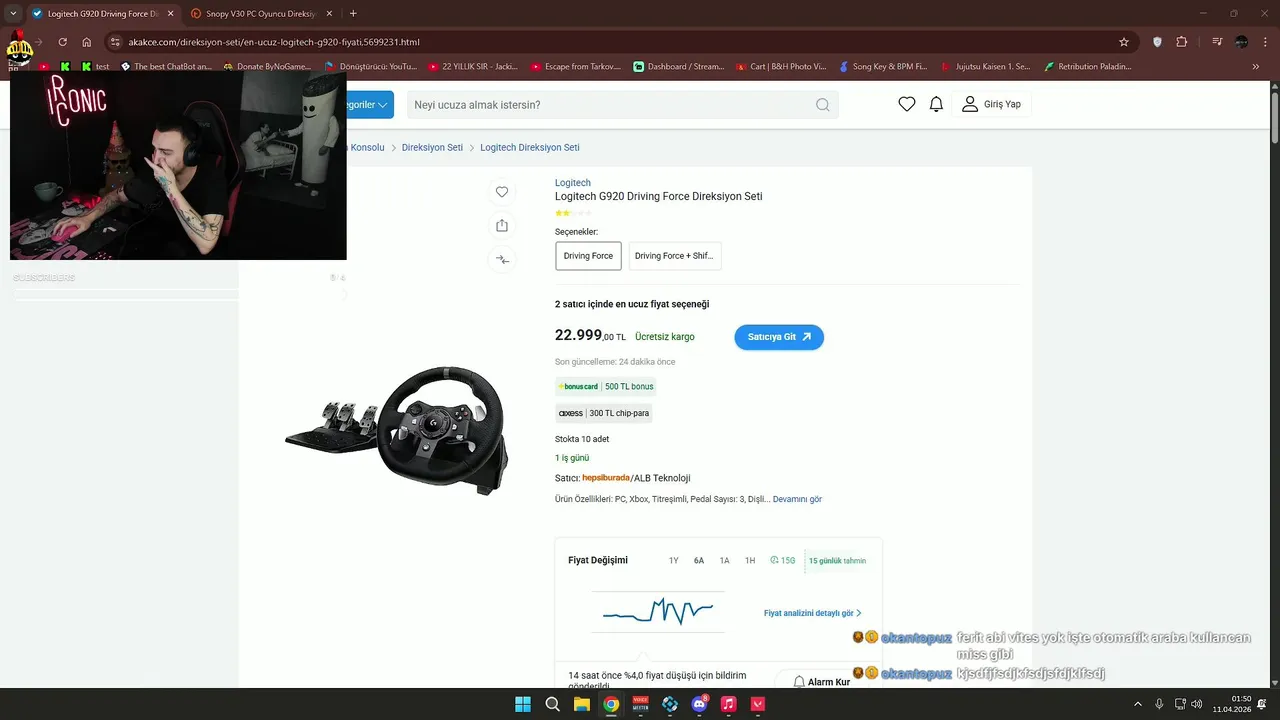The width and height of the screenshot is (1280, 720).
Task: Click the browser home button
Action: pyautogui.click(x=87, y=42)
